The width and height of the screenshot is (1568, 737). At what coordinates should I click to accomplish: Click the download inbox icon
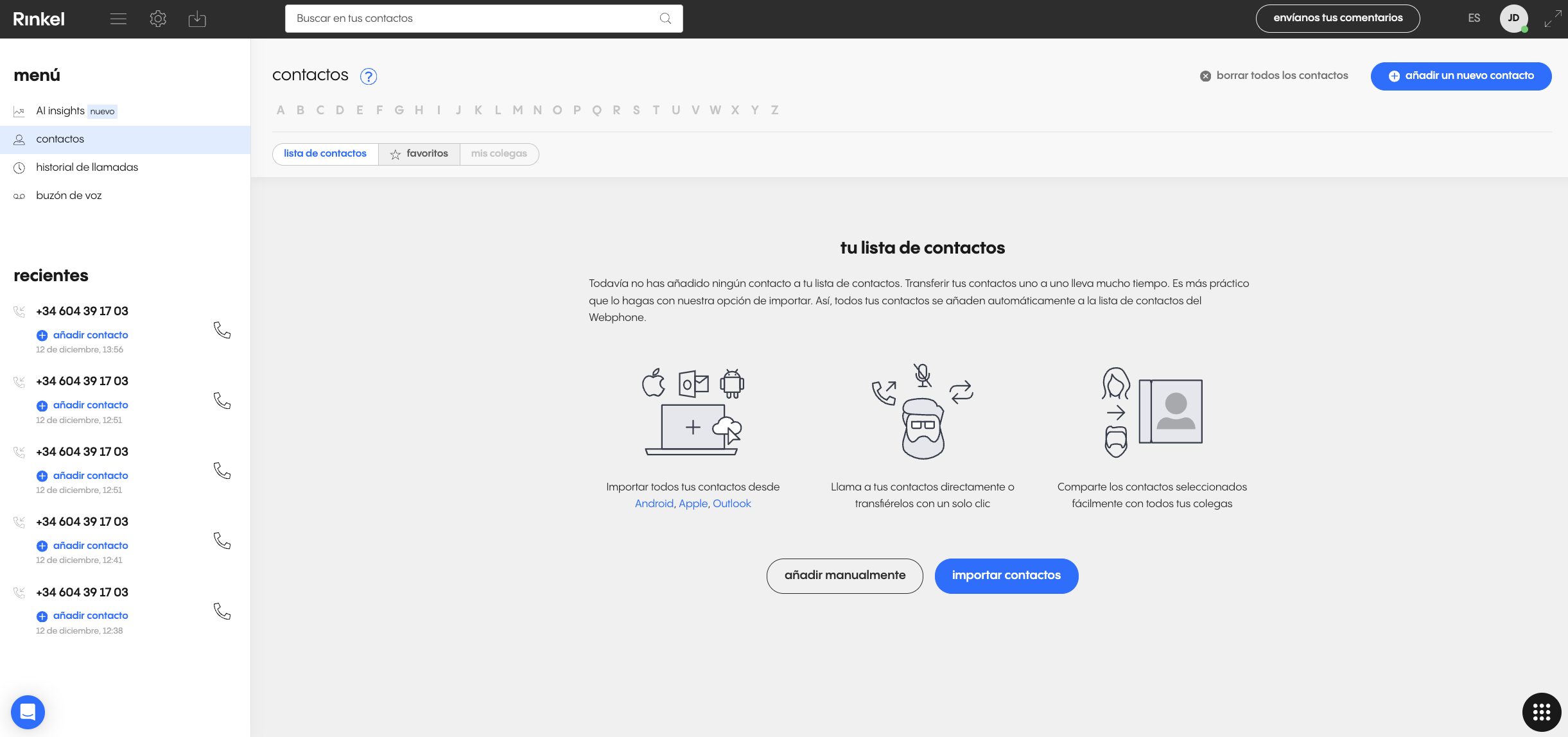tap(197, 19)
